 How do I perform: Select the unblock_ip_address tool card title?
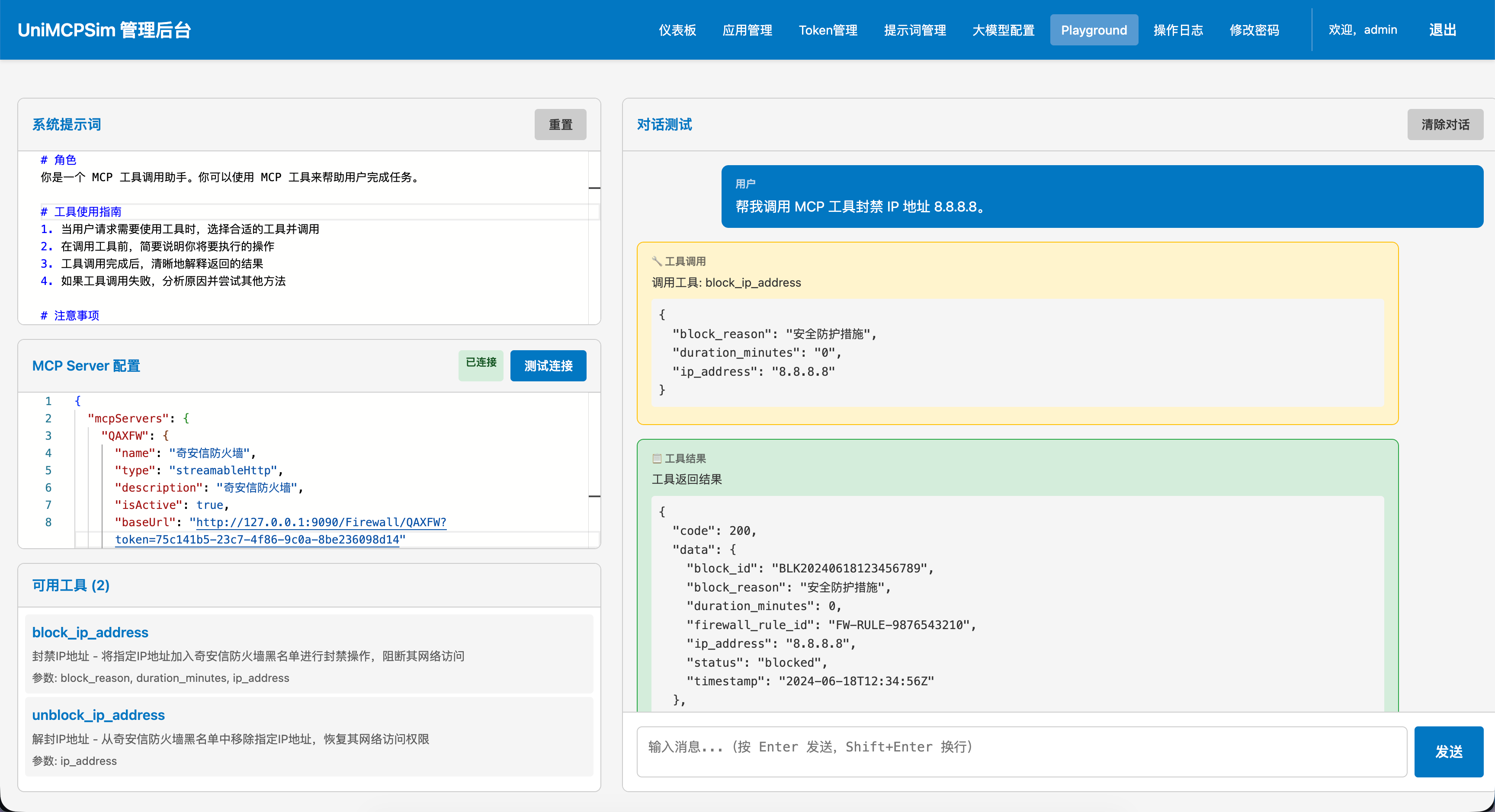[98, 715]
